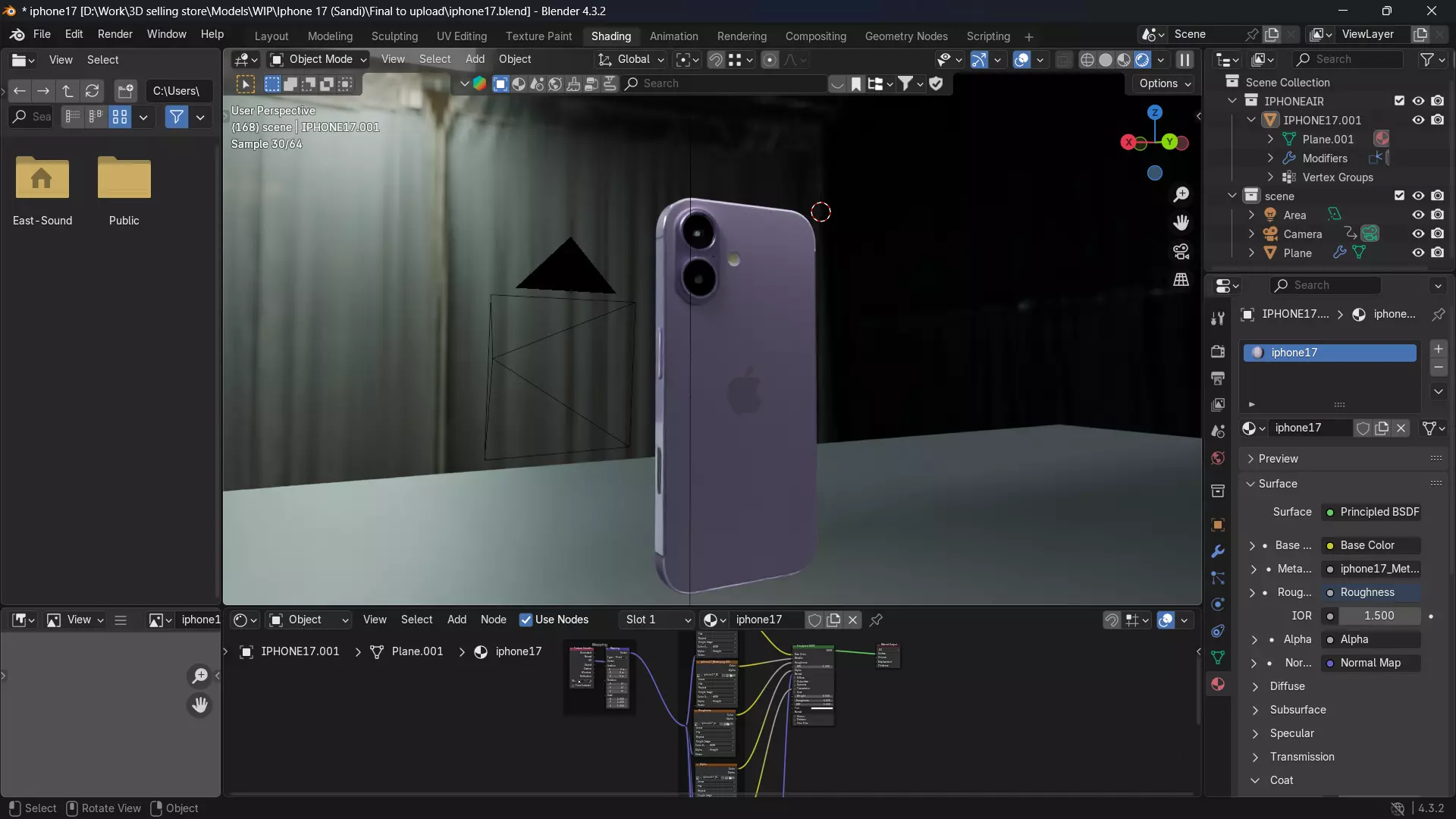Screen dimensions: 1456x819
Task: Click the Z axis on navigation gizmo
Action: pos(1155,112)
